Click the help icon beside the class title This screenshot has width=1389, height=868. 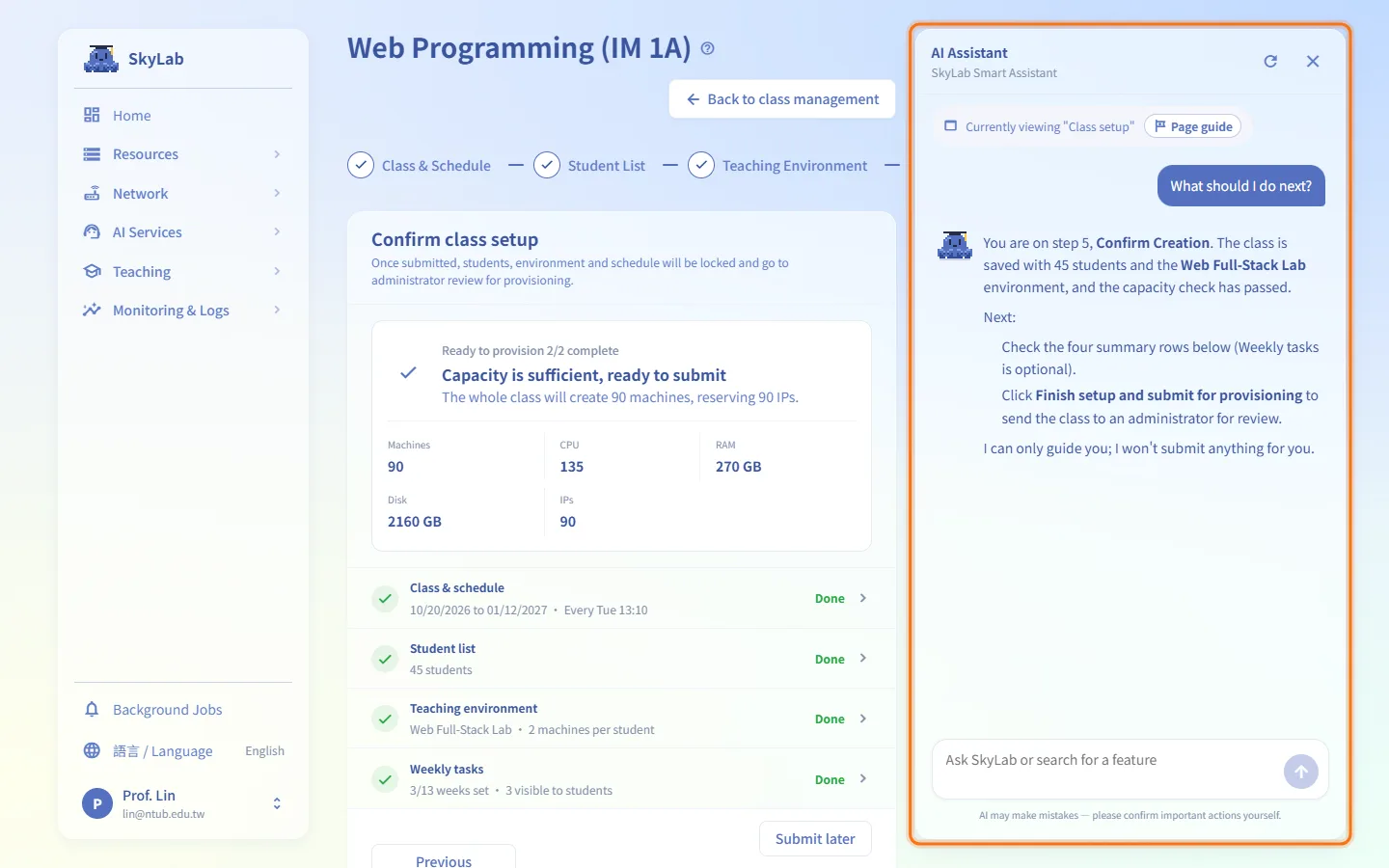tap(708, 48)
